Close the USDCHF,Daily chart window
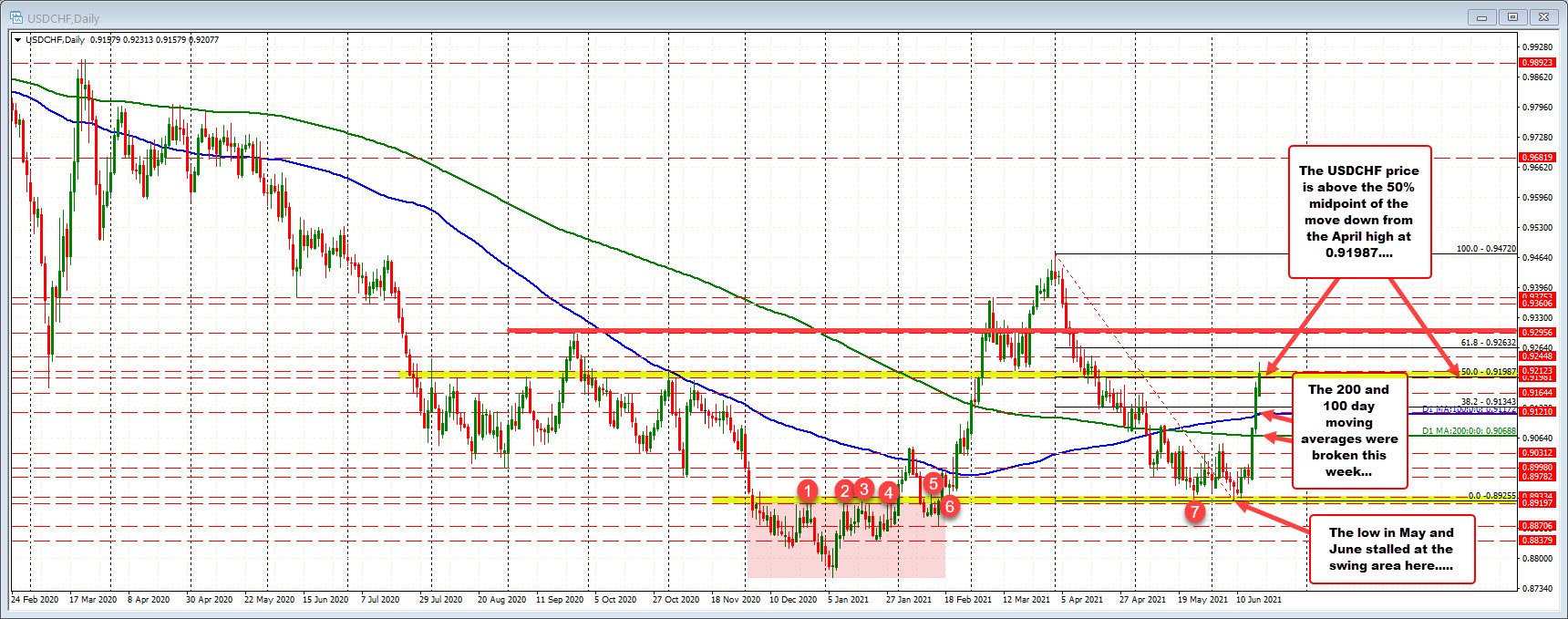This screenshot has width=1568, height=619. (1544, 17)
